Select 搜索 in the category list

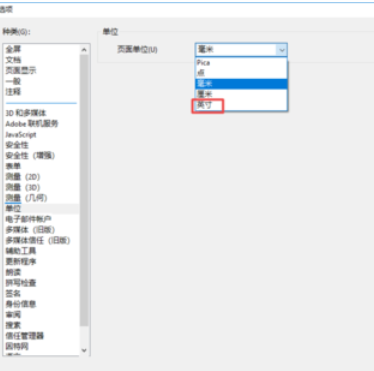pyautogui.click(x=13, y=325)
